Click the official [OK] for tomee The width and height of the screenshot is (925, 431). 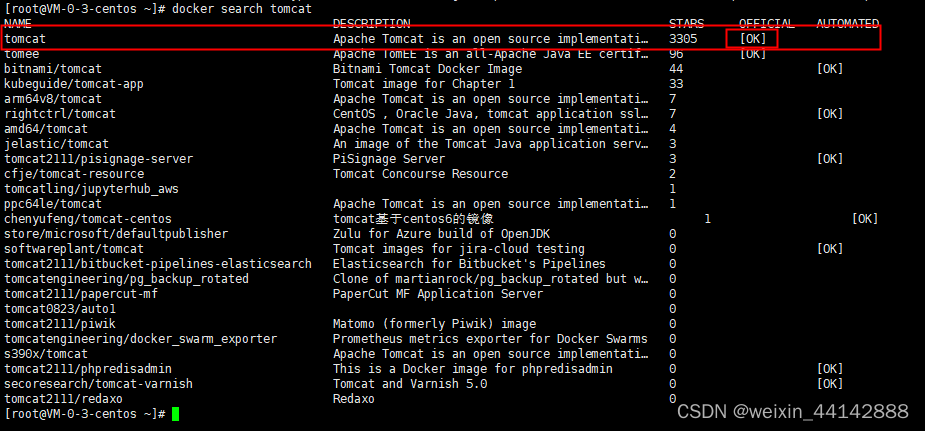click(x=753, y=54)
